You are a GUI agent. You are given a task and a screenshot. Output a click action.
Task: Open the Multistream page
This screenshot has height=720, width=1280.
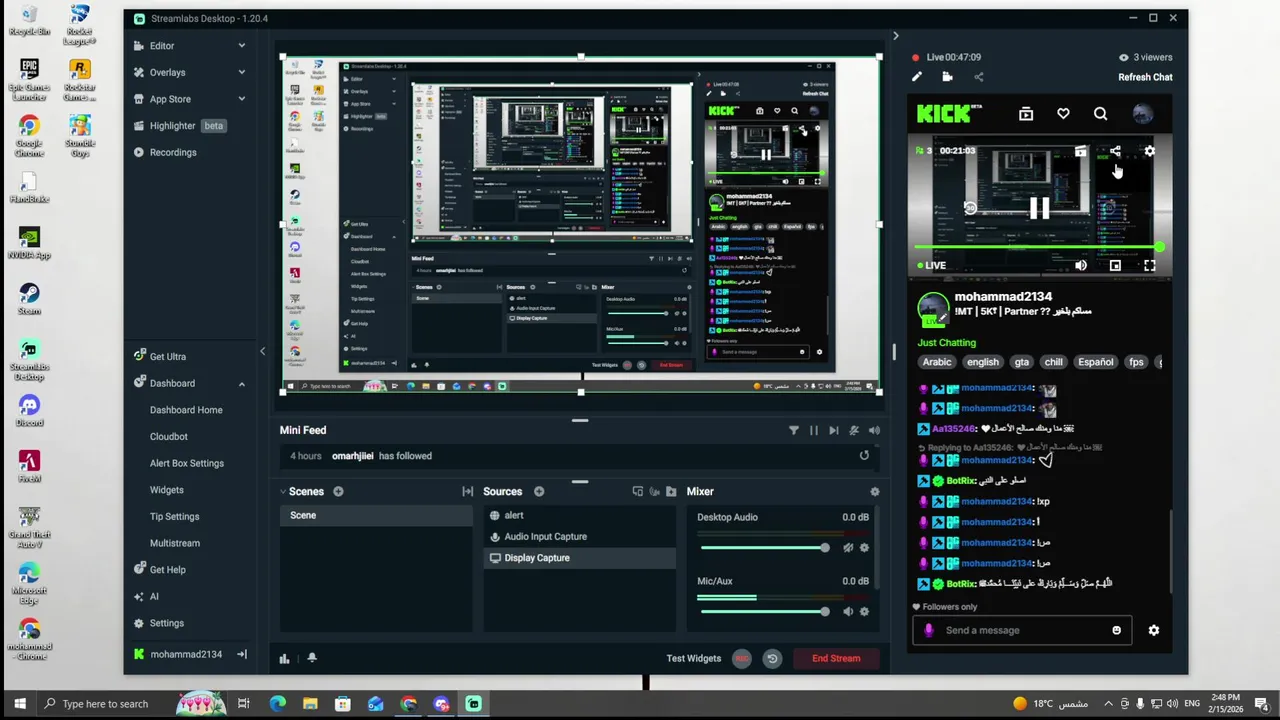(175, 543)
